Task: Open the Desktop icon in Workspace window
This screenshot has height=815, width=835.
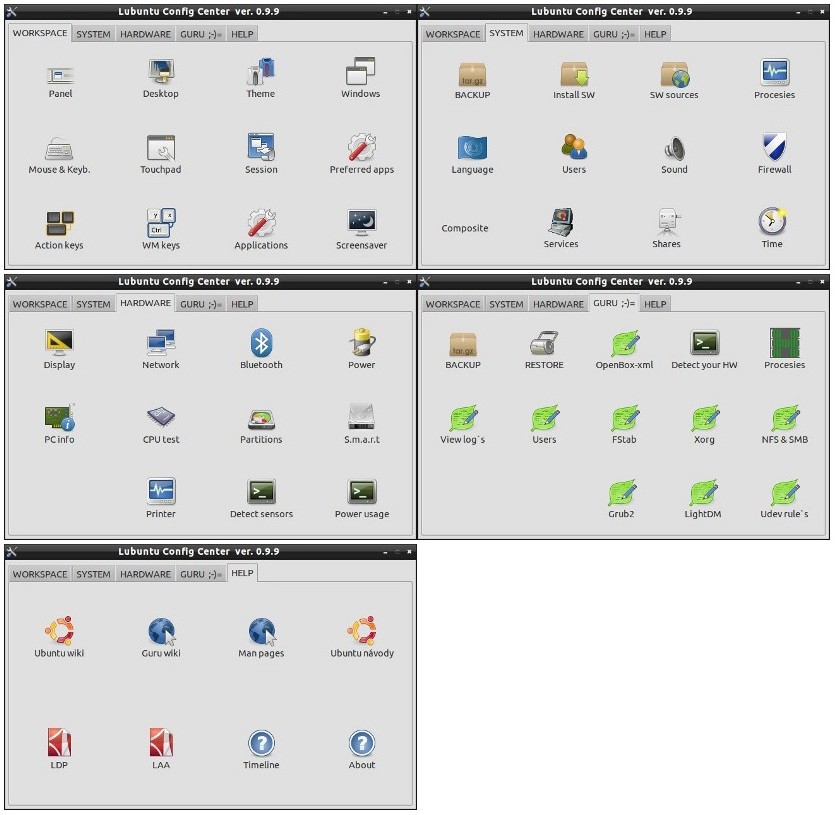Action: [x=161, y=72]
